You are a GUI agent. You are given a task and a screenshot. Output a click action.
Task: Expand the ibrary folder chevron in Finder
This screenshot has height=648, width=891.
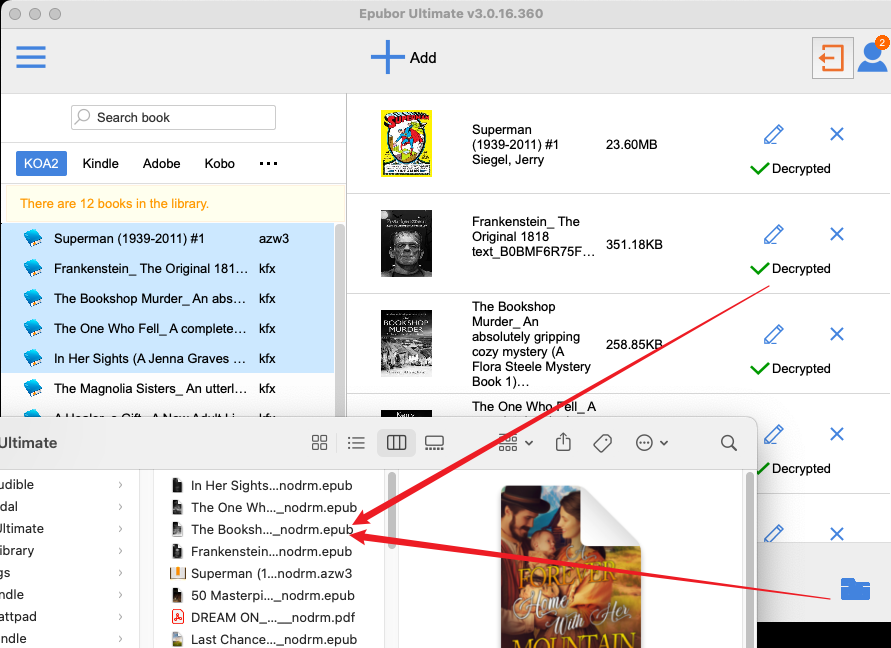(120, 551)
